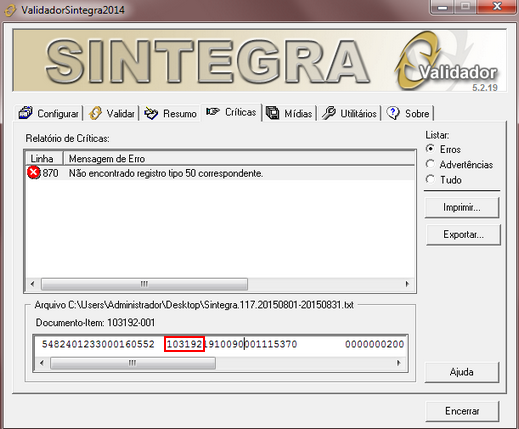
Task: Click the Utilitários wrench icon
Action: pyautogui.click(x=329, y=113)
